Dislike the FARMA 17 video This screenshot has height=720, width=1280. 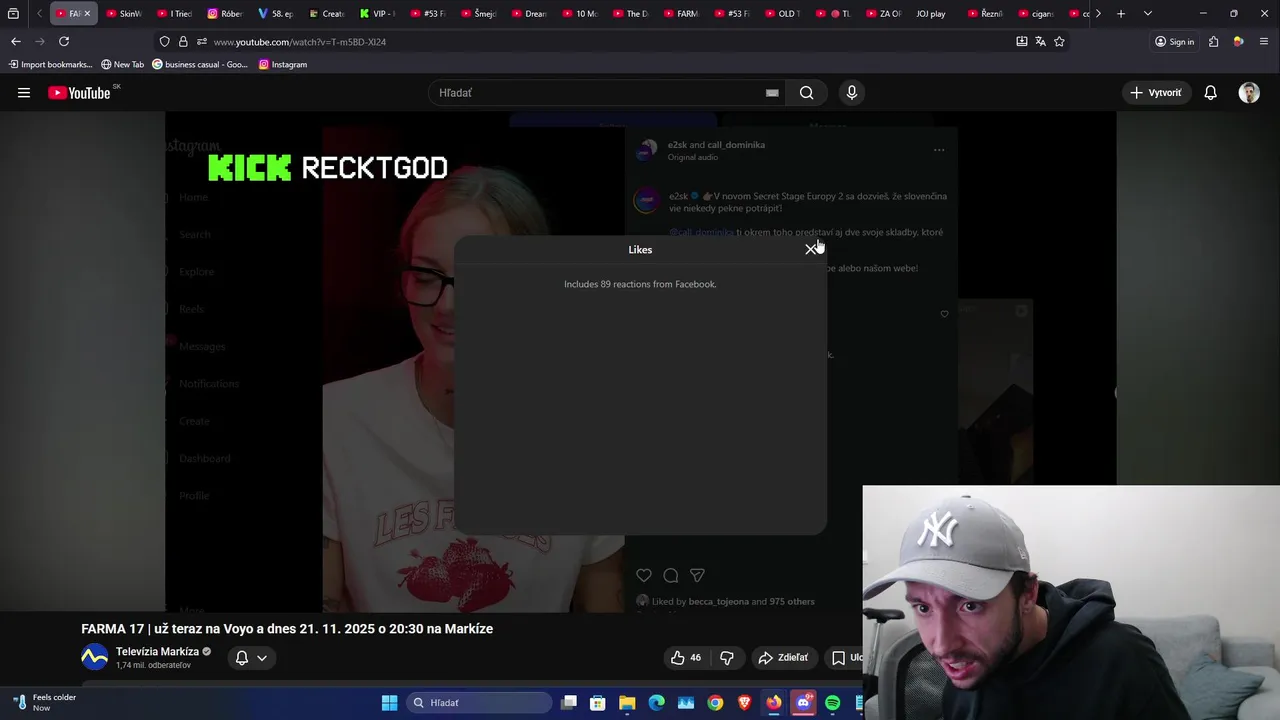[x=727, y=657]
